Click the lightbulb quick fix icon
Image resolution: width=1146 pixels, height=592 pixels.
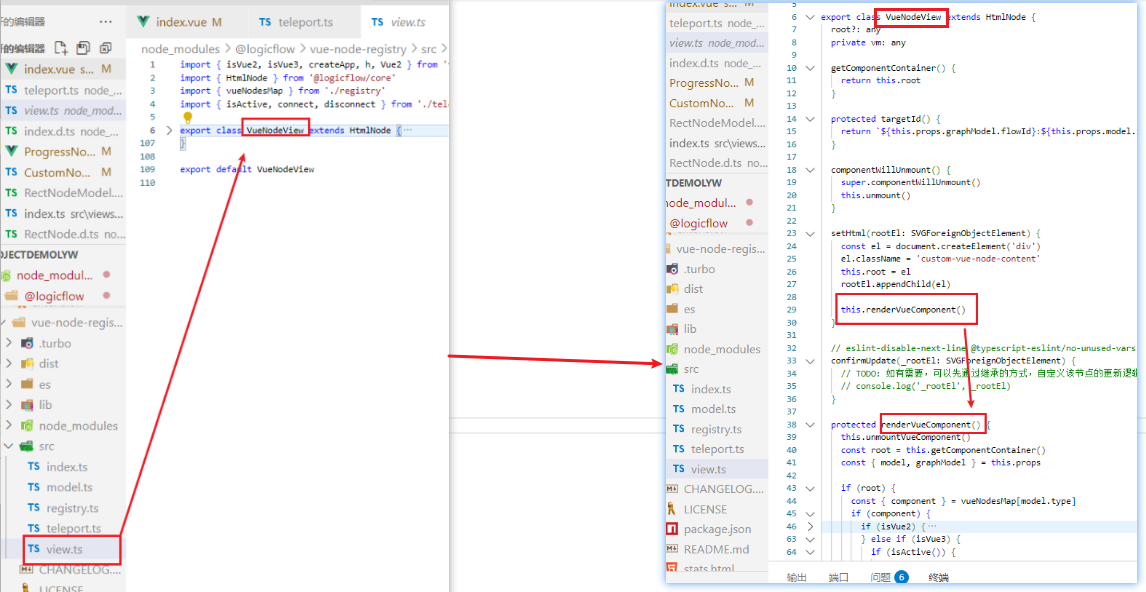[x=187, y=117]
